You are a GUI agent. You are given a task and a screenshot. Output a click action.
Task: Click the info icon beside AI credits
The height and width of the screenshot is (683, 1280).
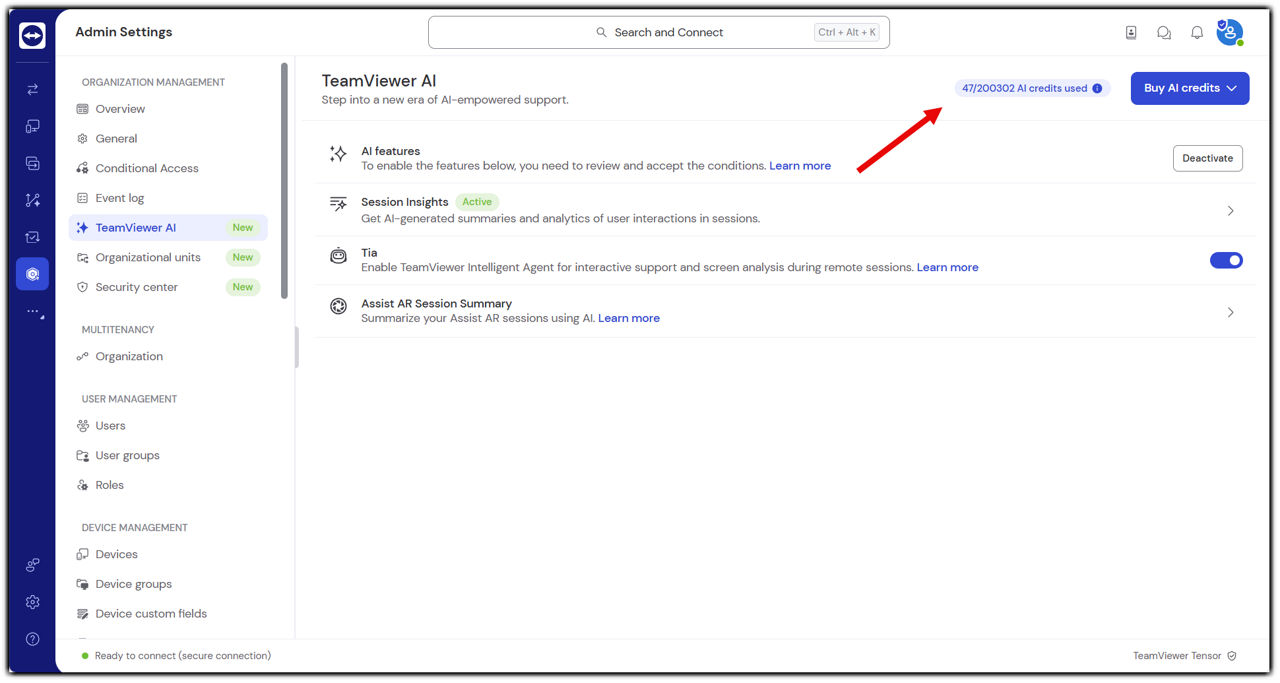tap(1097, 88)
